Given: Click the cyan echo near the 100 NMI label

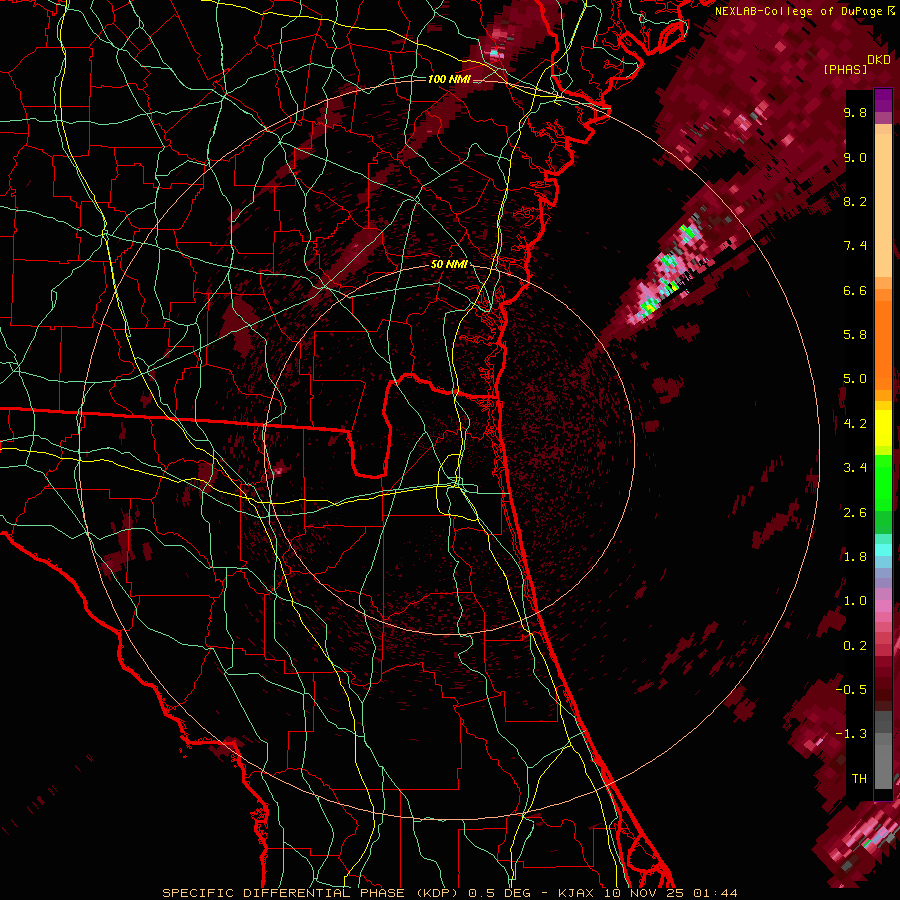Looking at the screenshot, I should tap(494, 53).
